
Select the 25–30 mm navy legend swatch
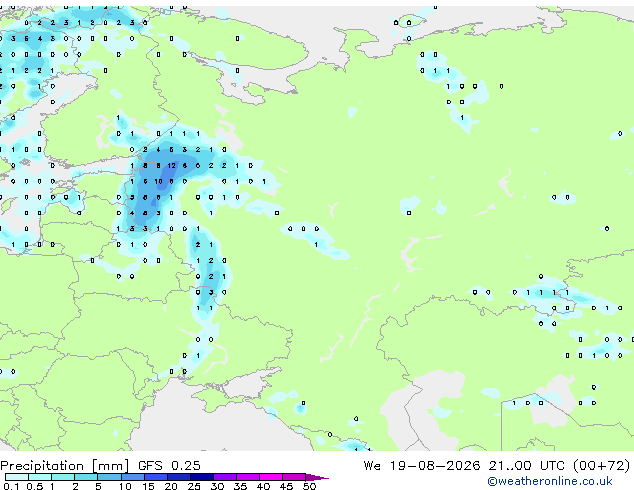pos(201,477)
